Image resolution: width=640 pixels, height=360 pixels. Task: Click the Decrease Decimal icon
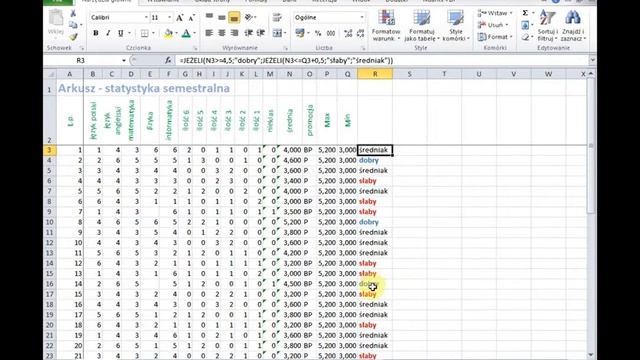[360, 33]
